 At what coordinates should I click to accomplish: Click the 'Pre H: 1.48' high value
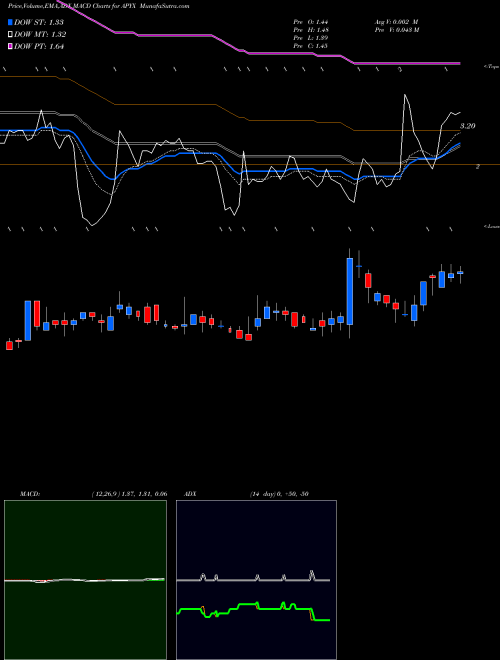click(x=311, y=30)
